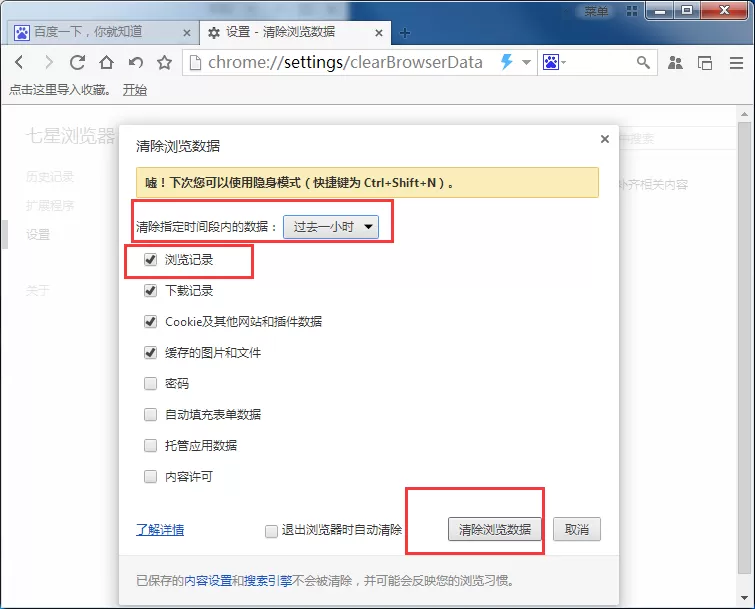The image size is (755, 609).
Task: Open the 过去一小时 time range dropdown
Action: point(331,226)
